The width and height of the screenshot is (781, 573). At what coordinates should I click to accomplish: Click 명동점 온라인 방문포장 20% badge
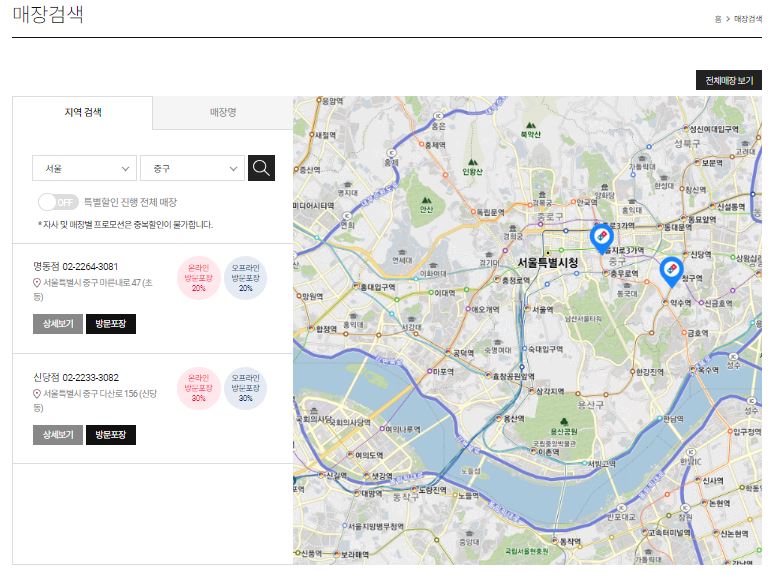point(198,278)
